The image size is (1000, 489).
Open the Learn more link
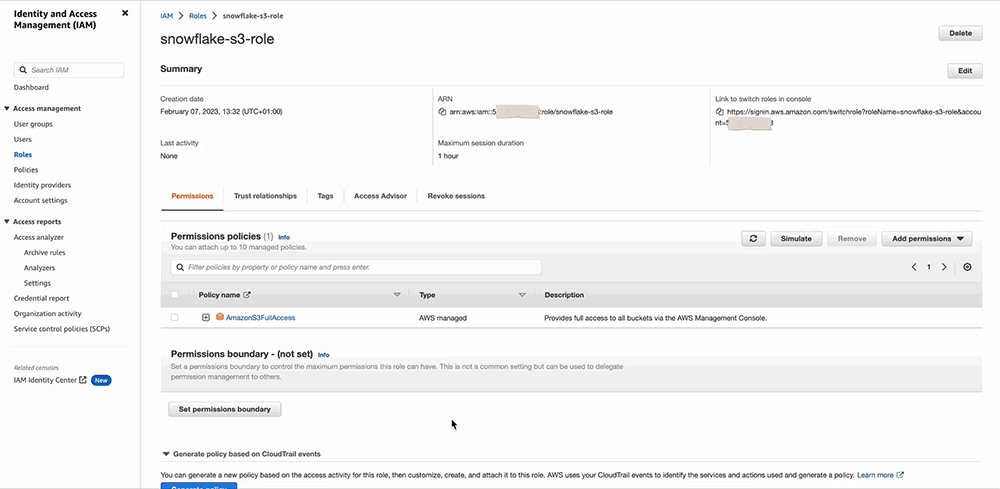click(880, 476)
